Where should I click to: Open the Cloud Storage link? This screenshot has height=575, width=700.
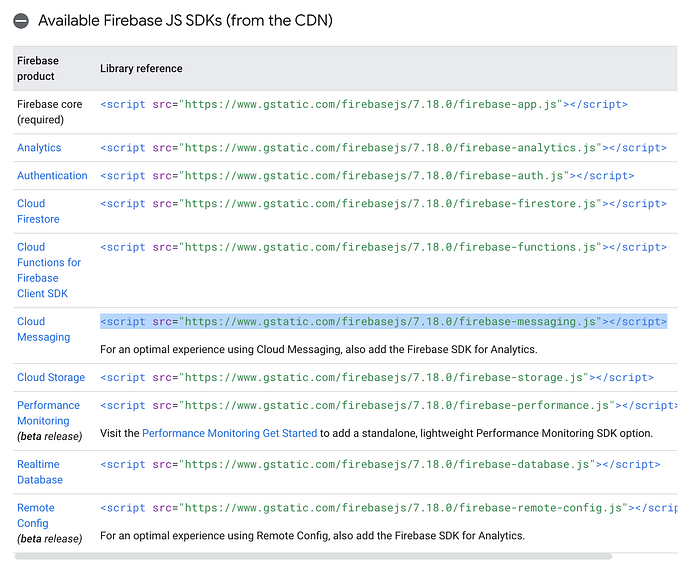51,378
